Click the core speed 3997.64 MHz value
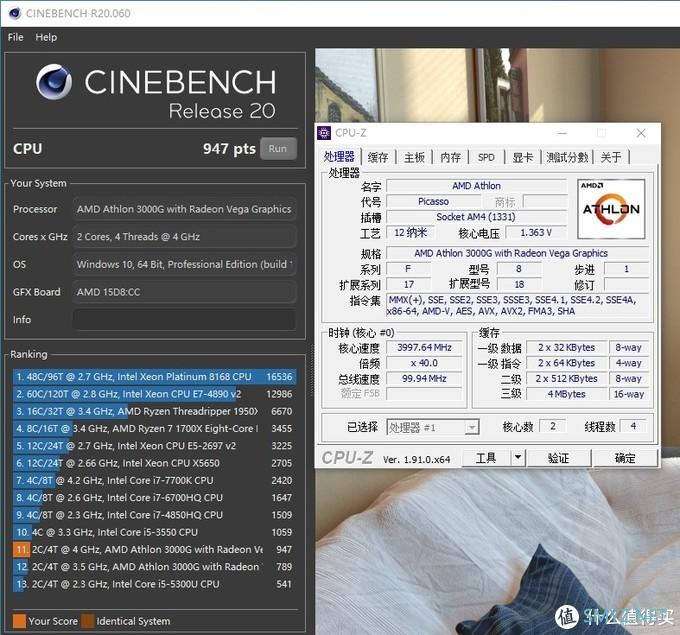This screenshot has height=635, width=680. tap(424, 347)
